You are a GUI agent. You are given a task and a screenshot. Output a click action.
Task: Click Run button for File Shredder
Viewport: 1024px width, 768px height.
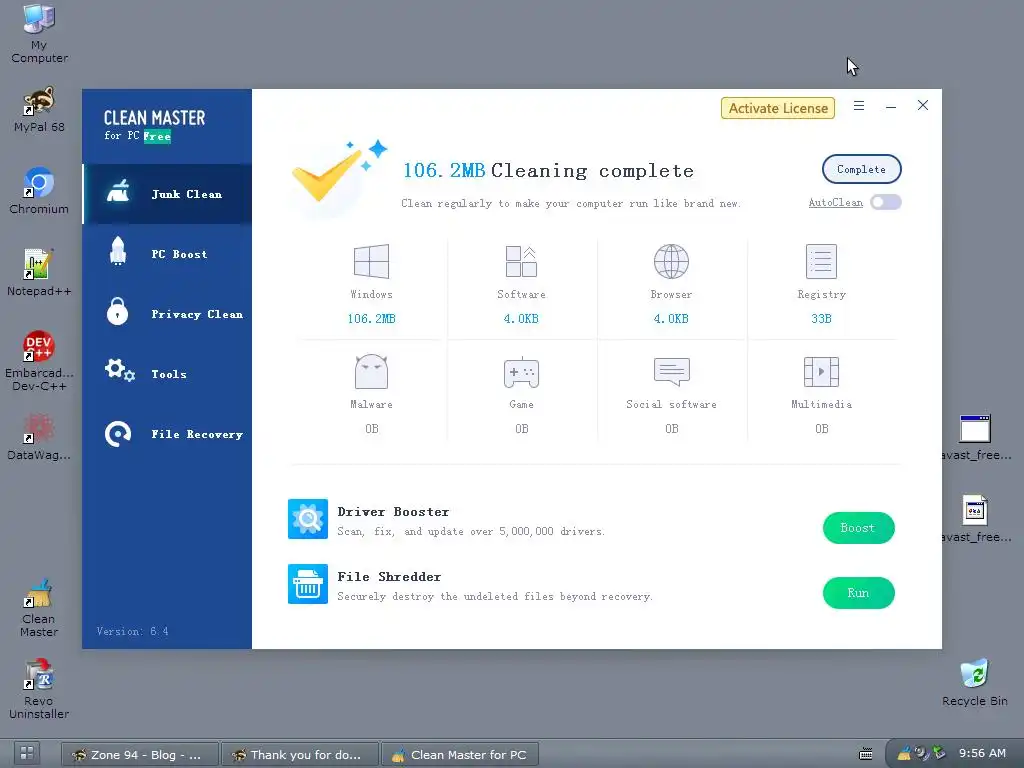click(x=858, y=593)
